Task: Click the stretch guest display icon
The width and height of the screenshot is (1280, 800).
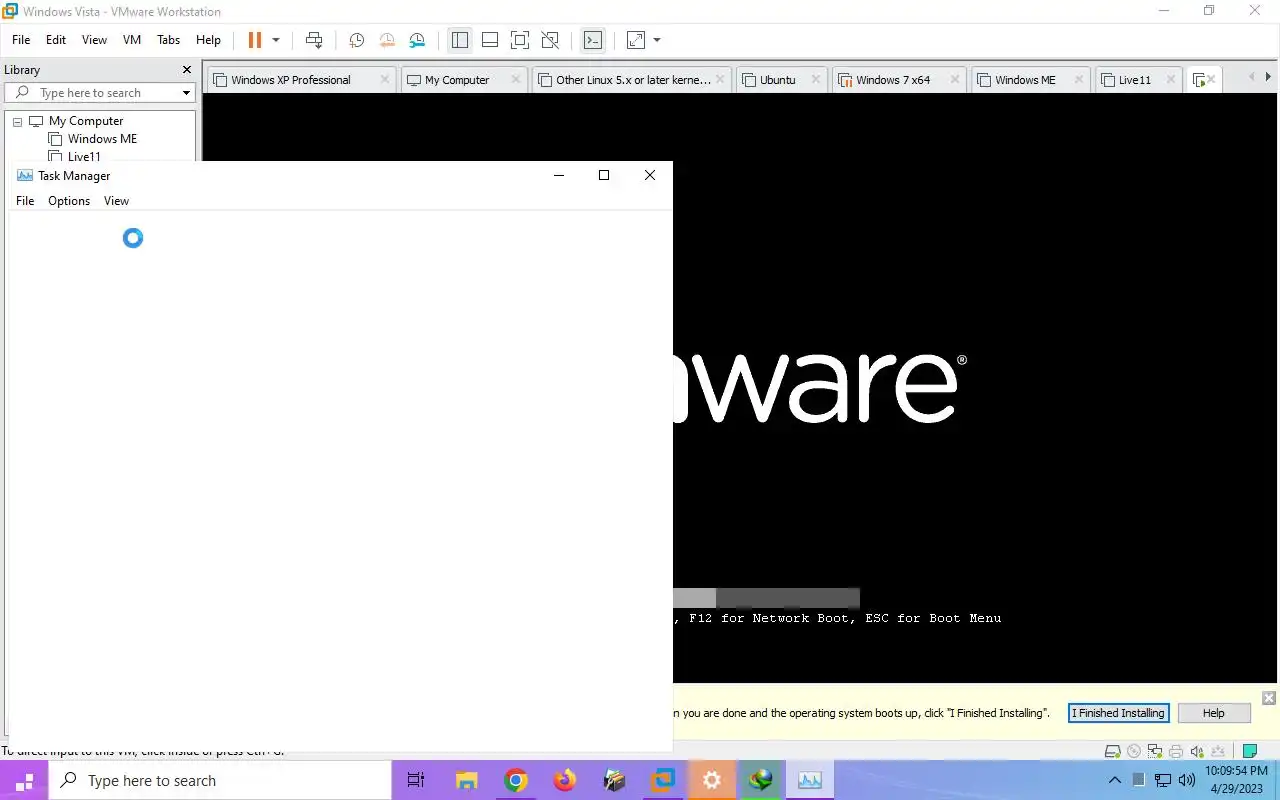Action: [635, 40]
